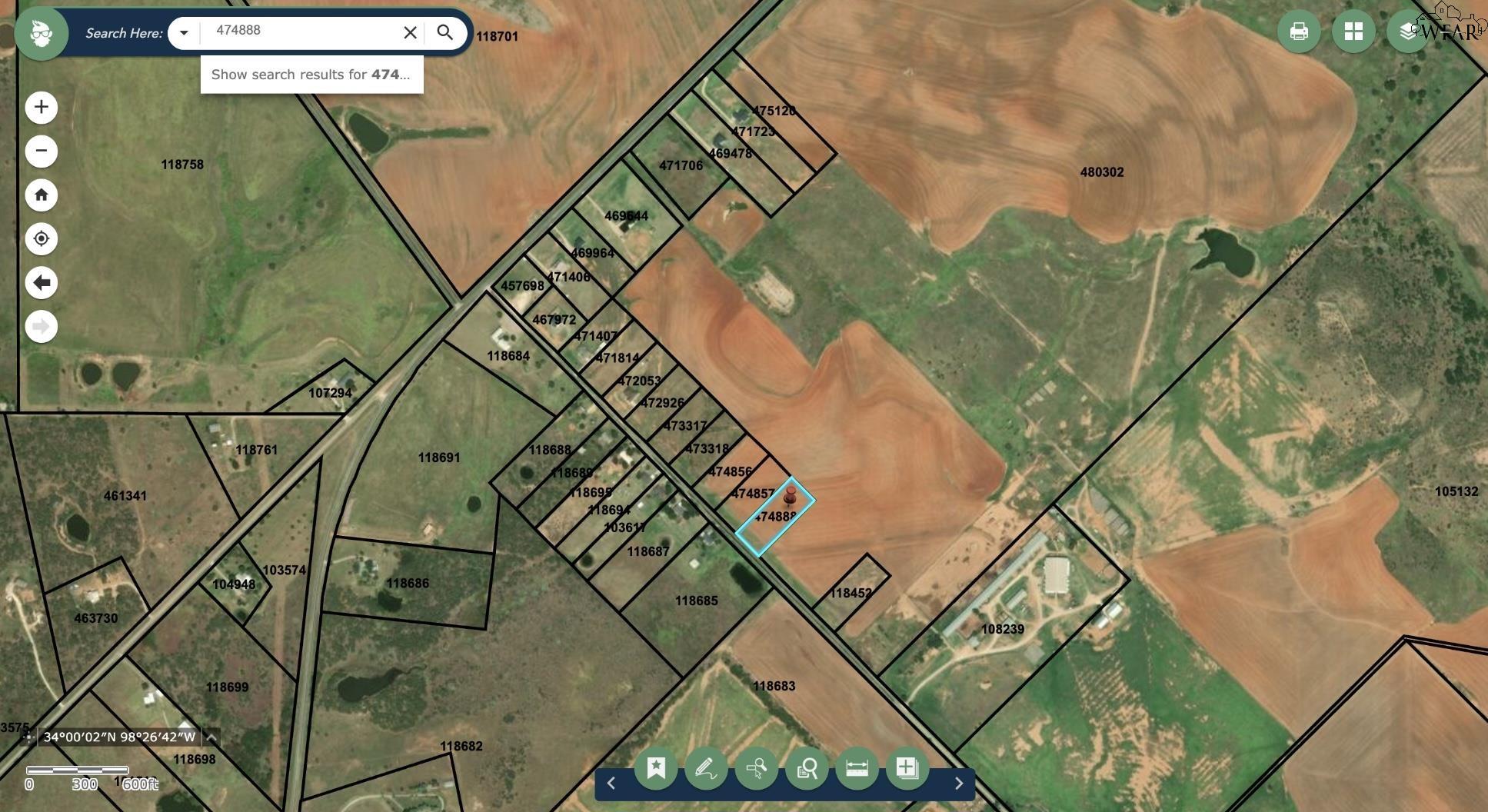Click parcel label 108239
Viewport: 1488px width, 812px height.
pyautogui.click(x=1003, y=629)
